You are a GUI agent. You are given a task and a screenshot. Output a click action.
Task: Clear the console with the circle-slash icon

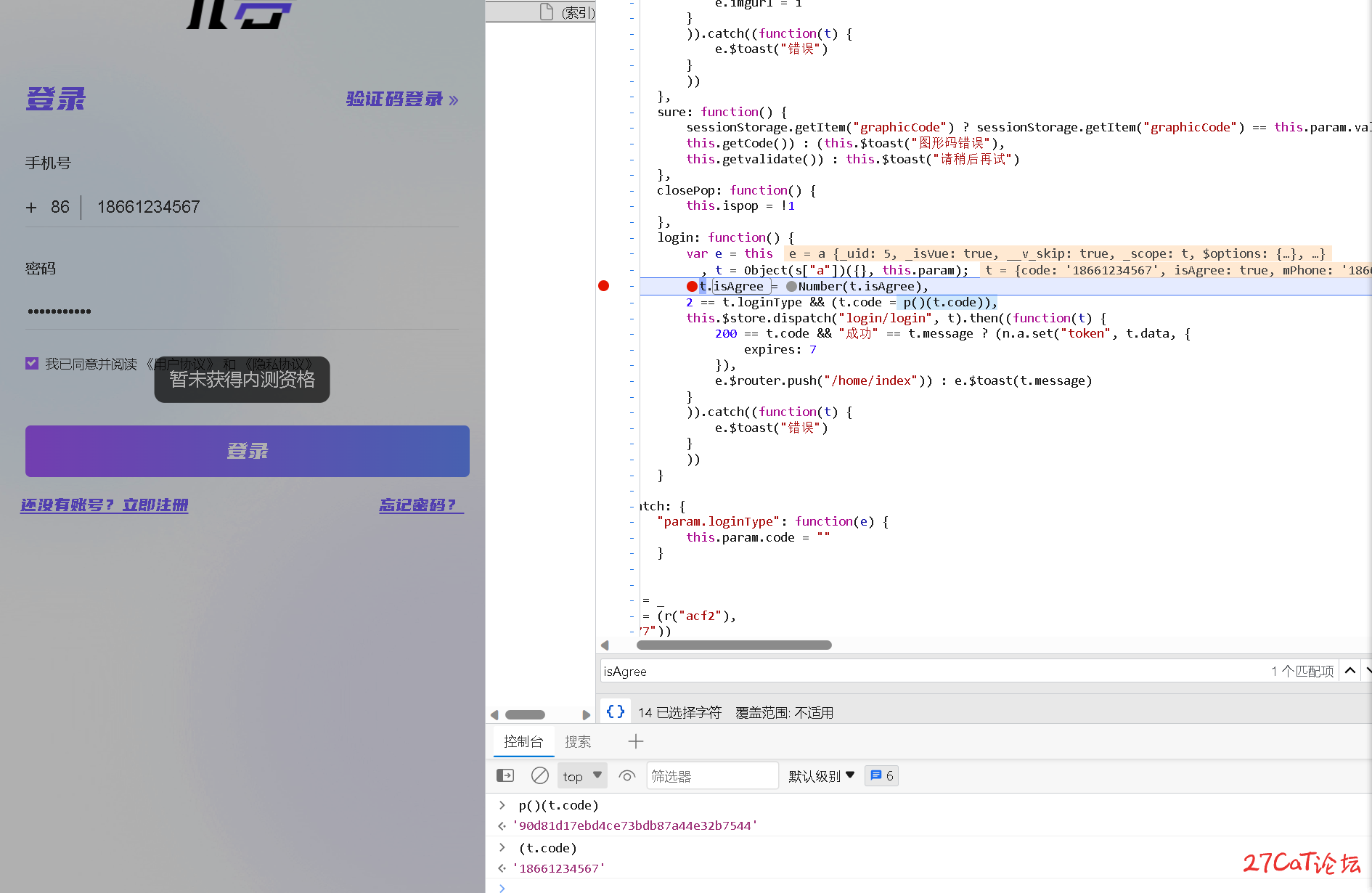pos(539,775)
